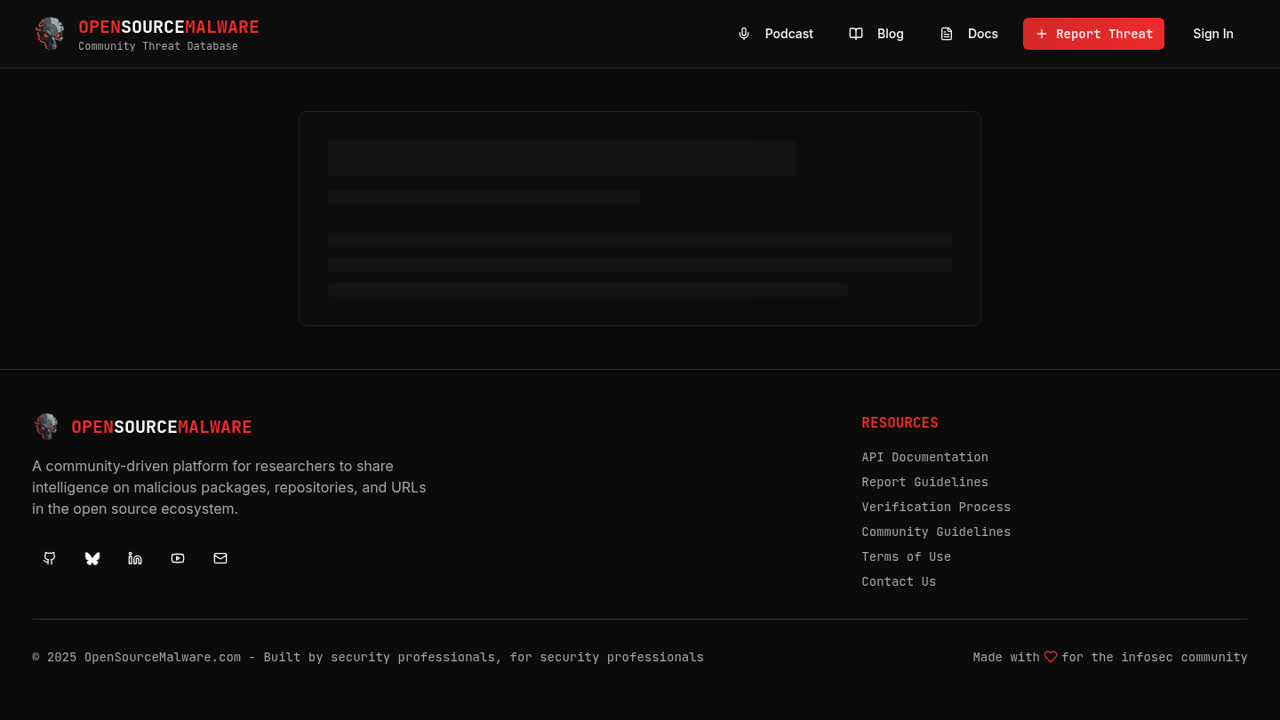The width and height of the screenshot is (1280, 720).
Task: Click the 'A community-driven platform' description
Action: click(229, 487)
